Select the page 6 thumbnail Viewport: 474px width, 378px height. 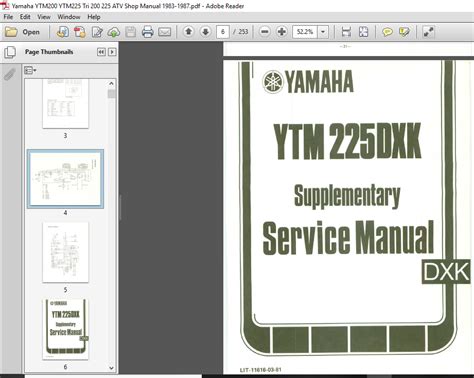point(65,329)
